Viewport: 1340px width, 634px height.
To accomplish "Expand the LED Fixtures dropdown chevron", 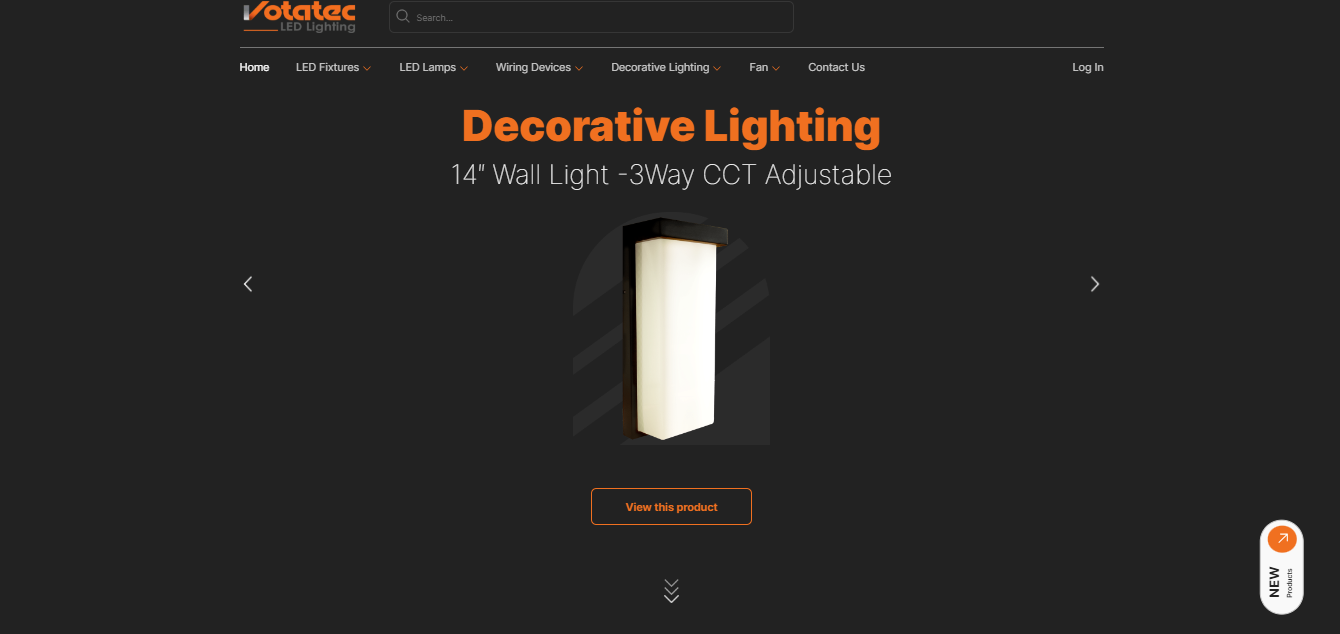I will [x=367, y=68].
